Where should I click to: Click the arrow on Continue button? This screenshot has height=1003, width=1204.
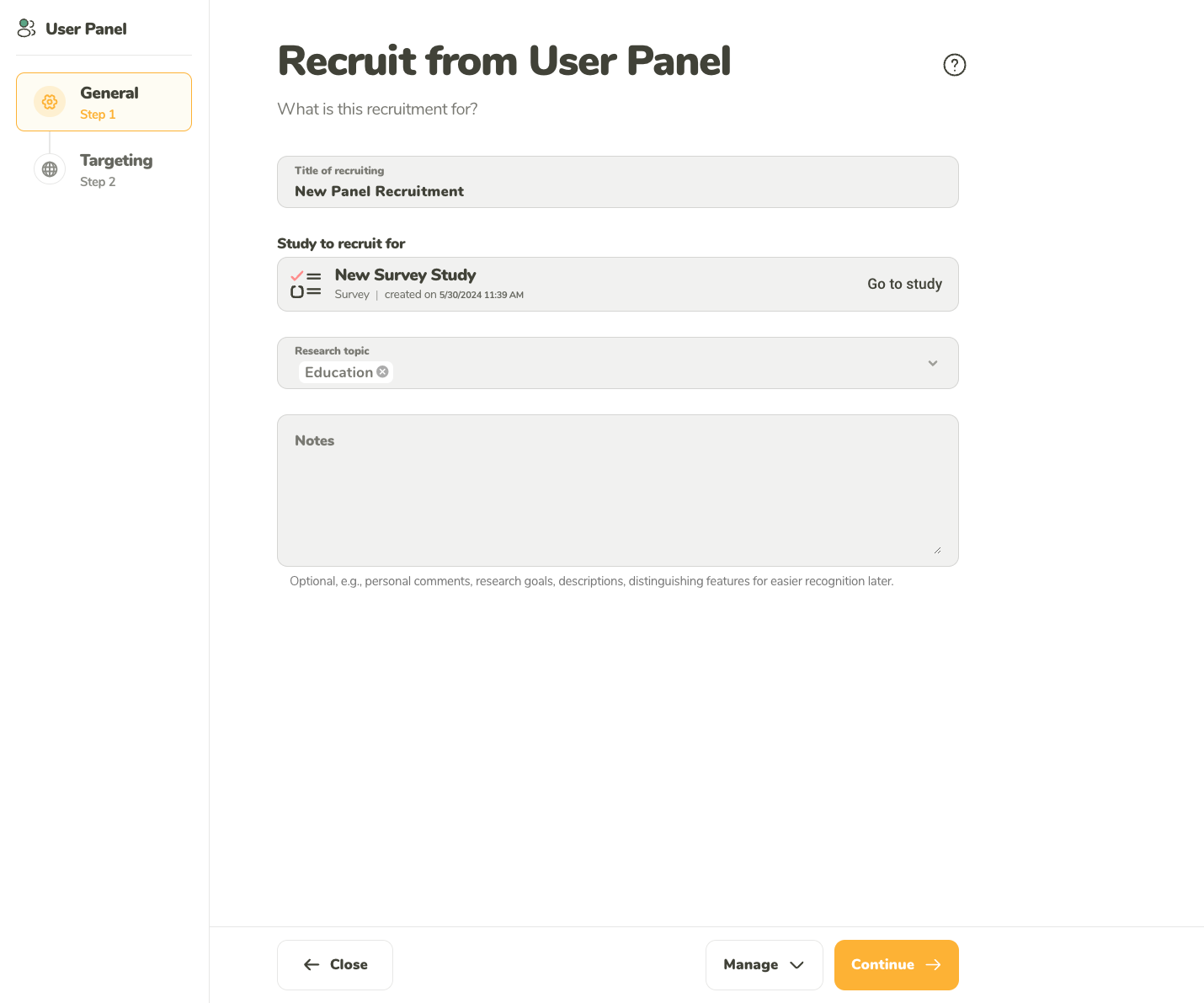[933, 965]
